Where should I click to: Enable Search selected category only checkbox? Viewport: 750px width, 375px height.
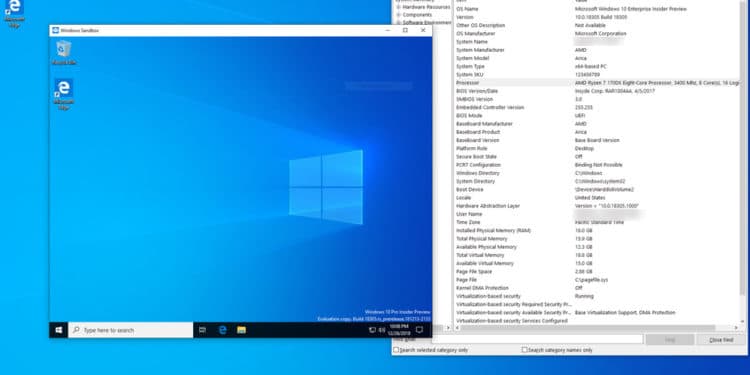pyautogui.click(x=396, y=350)
